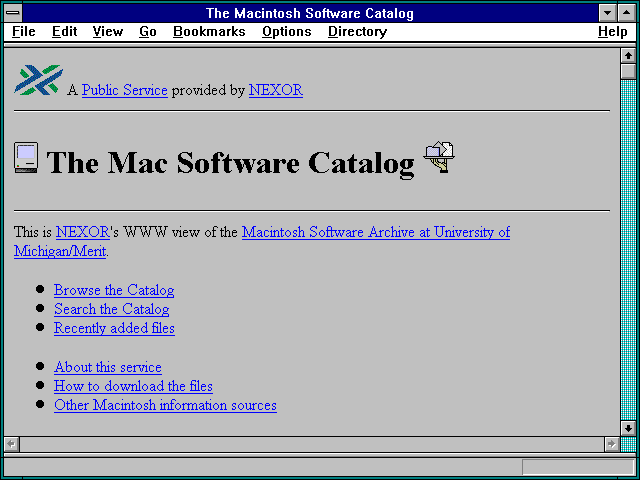Viewport: 640px width, 480px height.
Task: Open the Bookmarks menu
Action: pos(209,31)
